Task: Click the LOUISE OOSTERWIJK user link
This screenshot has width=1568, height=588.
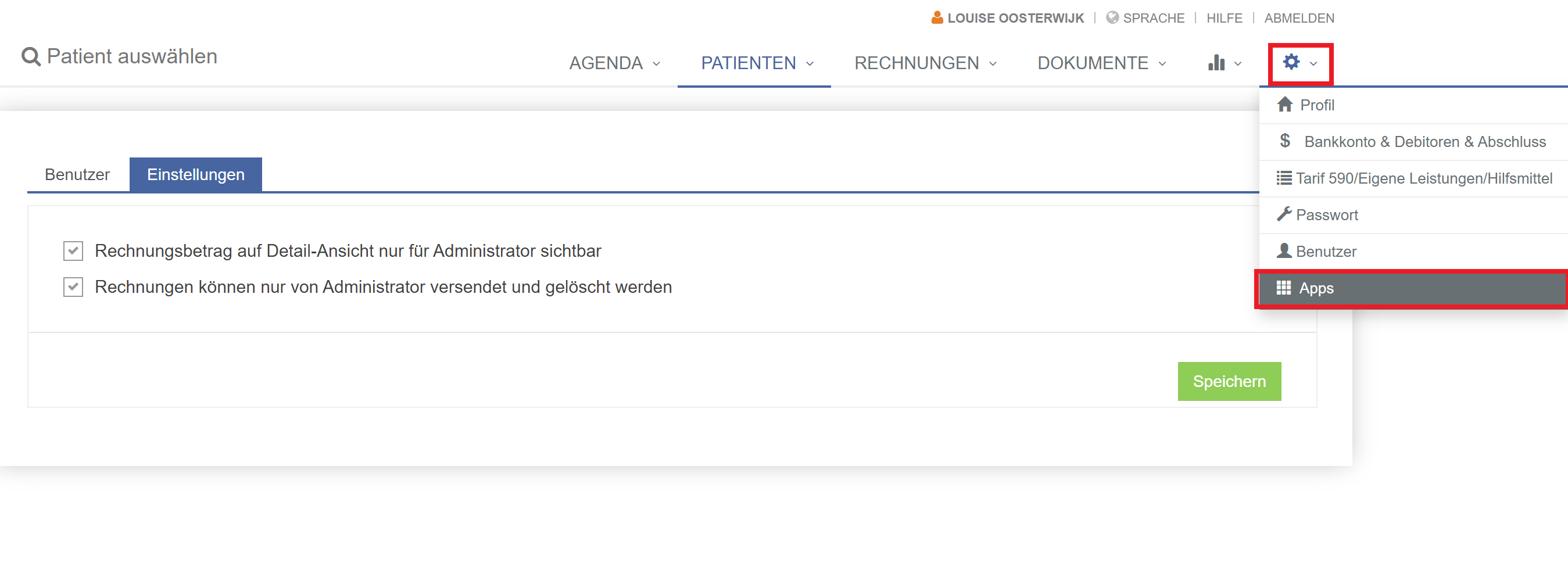Action: [1015, 17]
